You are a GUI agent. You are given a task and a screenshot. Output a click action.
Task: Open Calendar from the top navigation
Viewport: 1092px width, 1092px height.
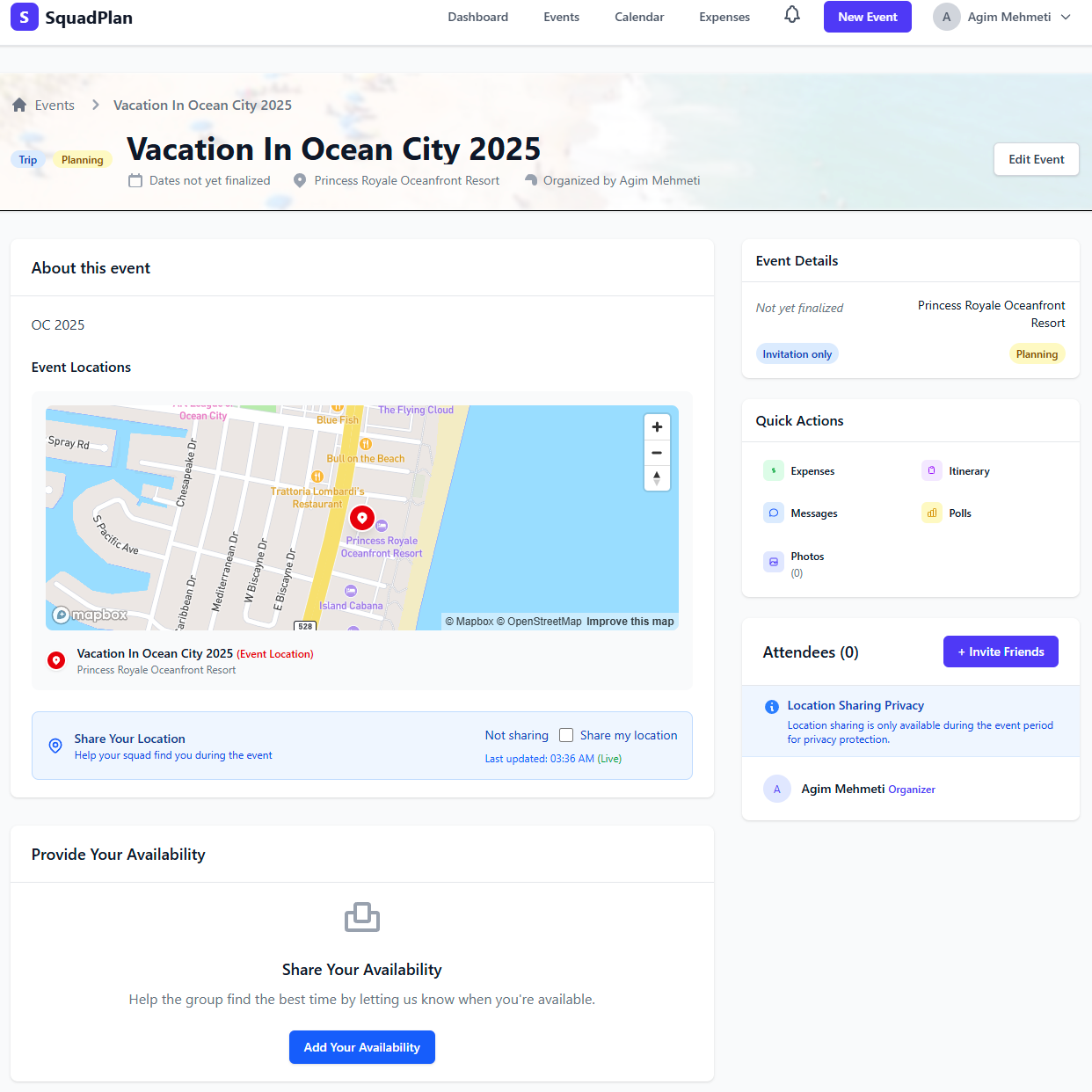click(x=639, y=17)
